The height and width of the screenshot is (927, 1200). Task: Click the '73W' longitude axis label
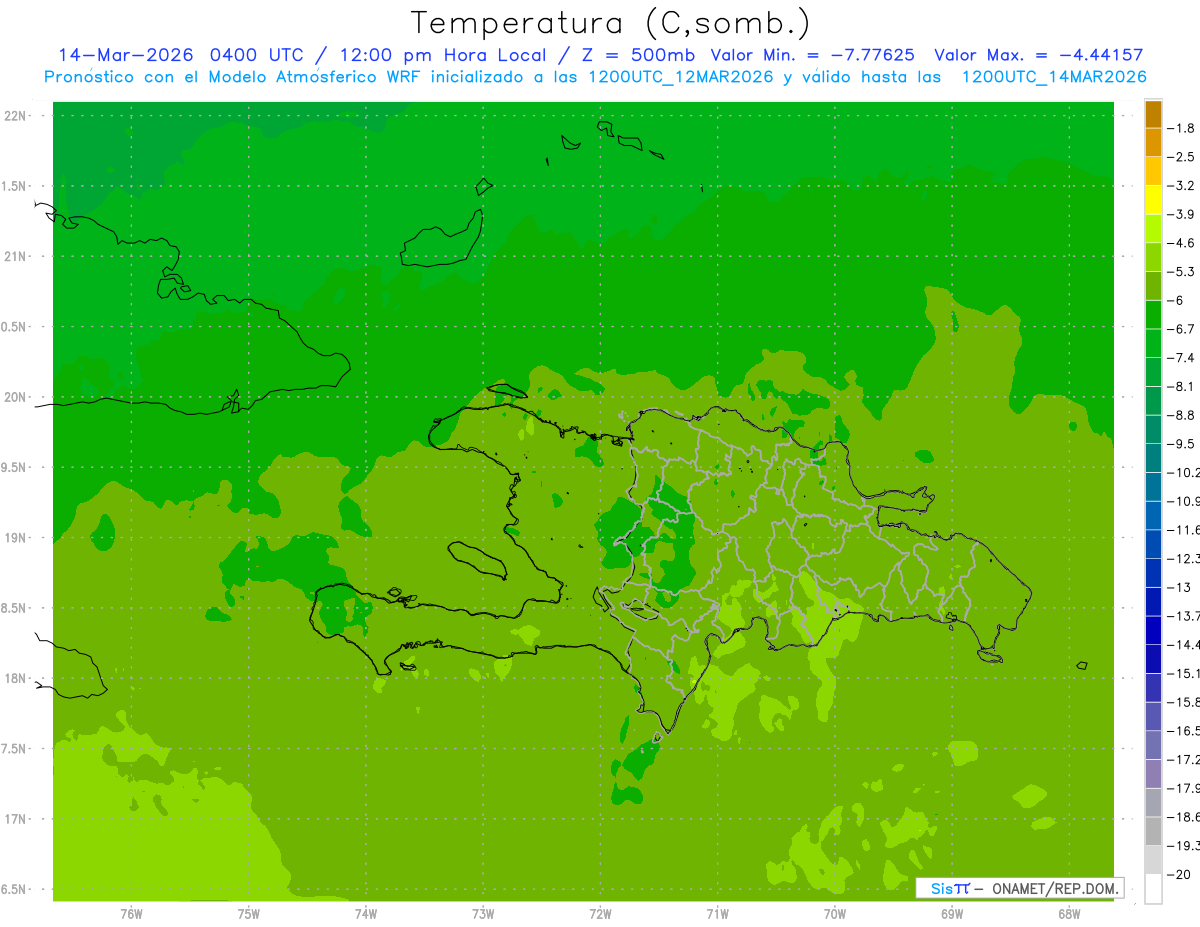(x=483, y=914)
